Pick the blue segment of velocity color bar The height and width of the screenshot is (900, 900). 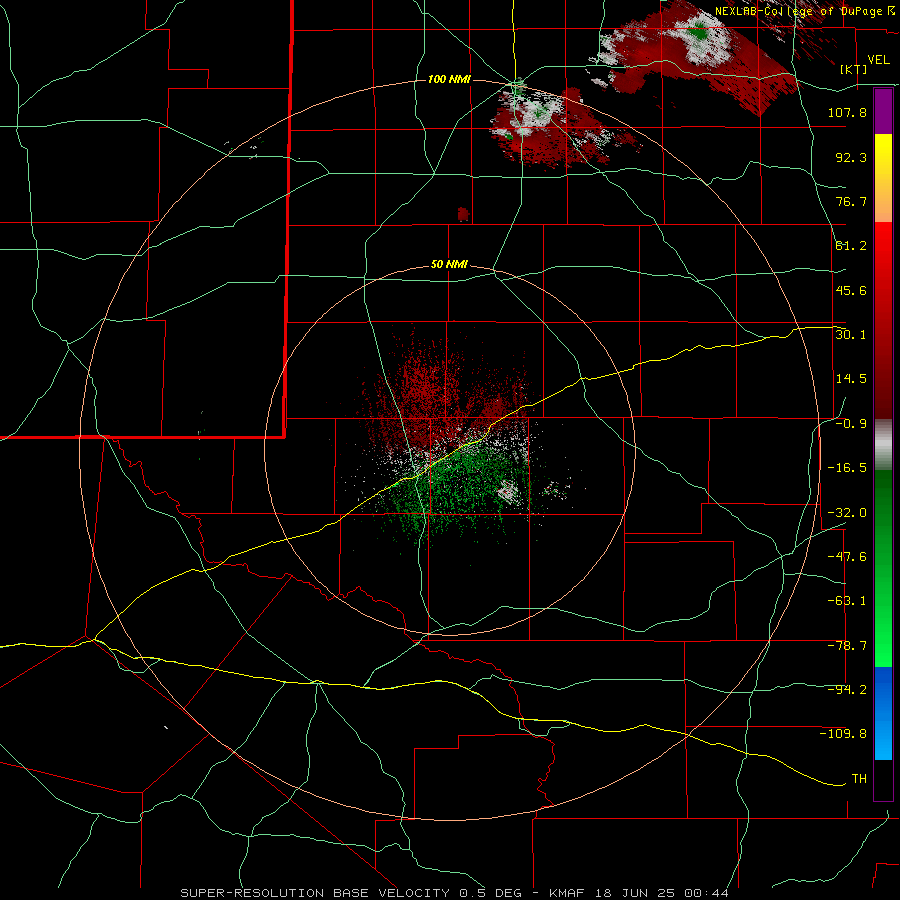883,713
